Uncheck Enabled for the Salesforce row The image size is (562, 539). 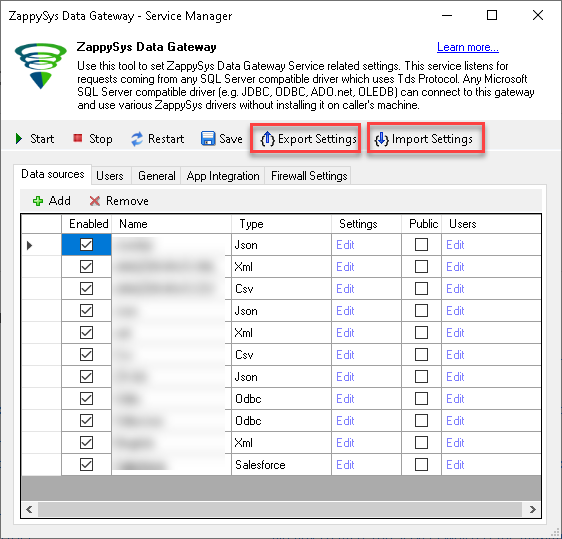(86, 465)
